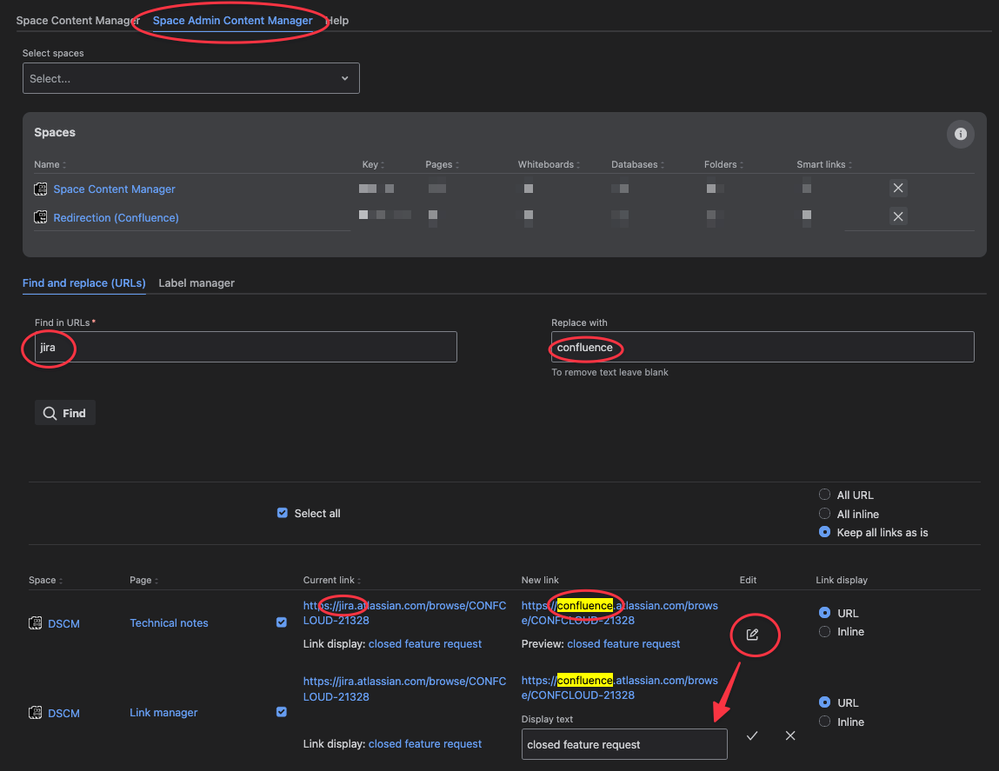999x771 pixels.
Task: Sort spaces by Pages column
Action: click(442, 164)
